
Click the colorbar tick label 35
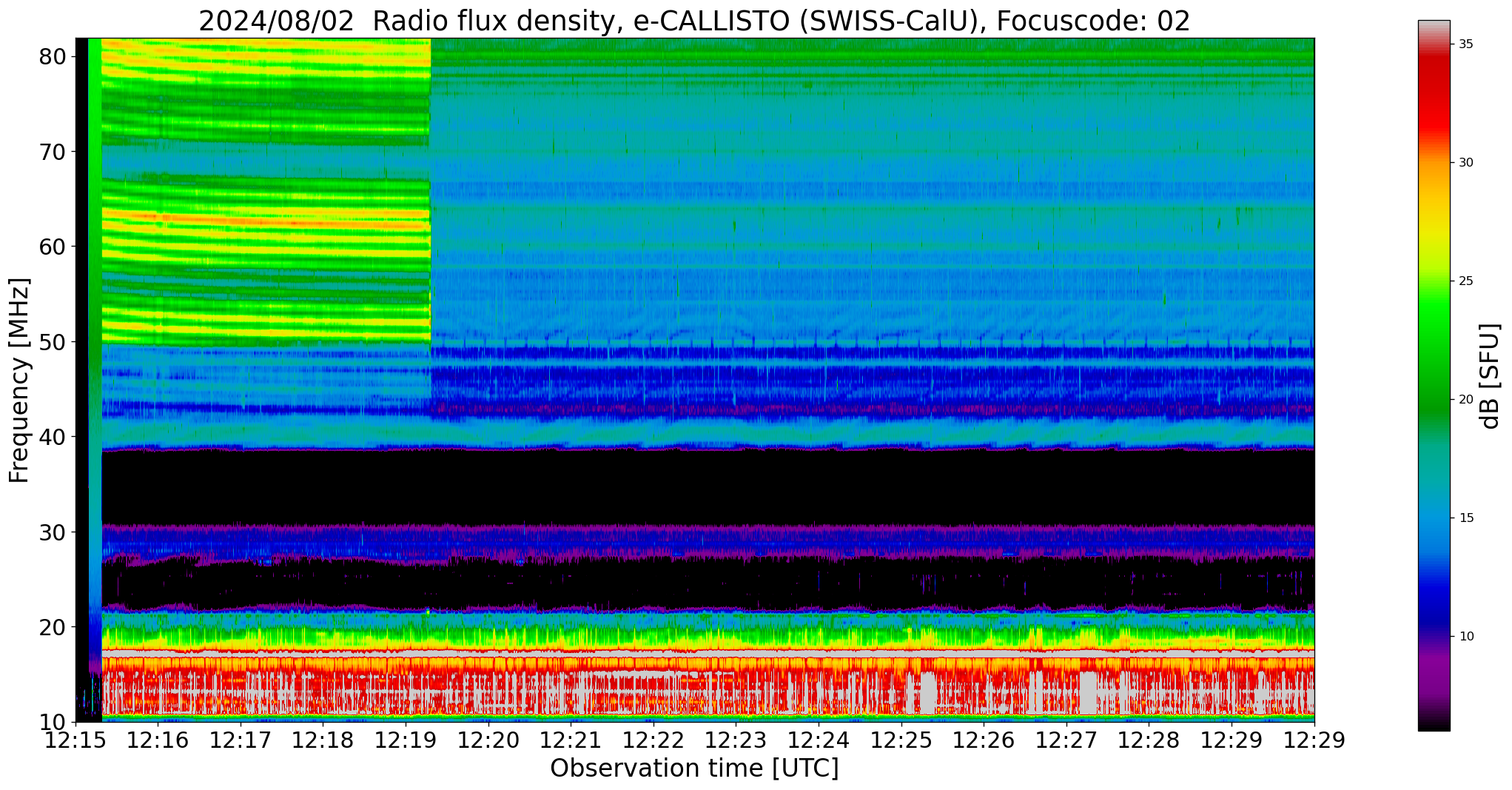coord(1466,44)
